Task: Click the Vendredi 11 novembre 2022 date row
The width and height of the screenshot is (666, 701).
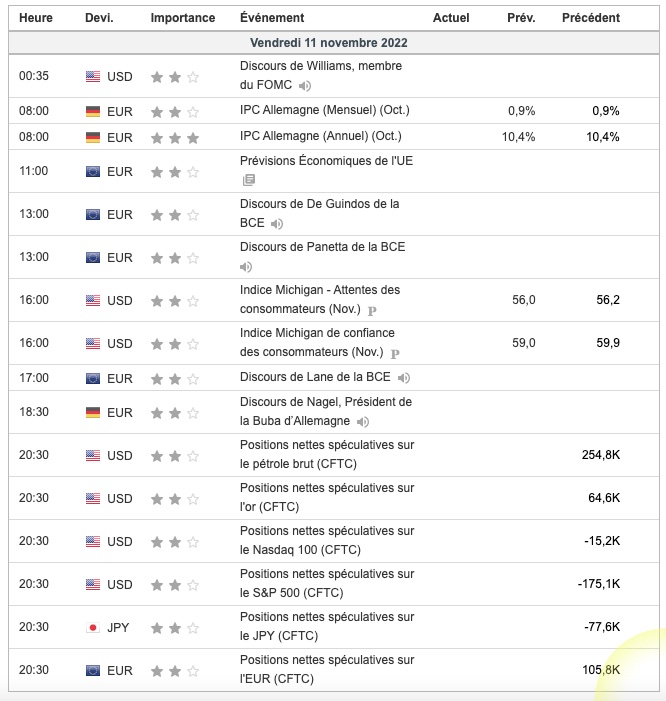Action: click(328, 43)
